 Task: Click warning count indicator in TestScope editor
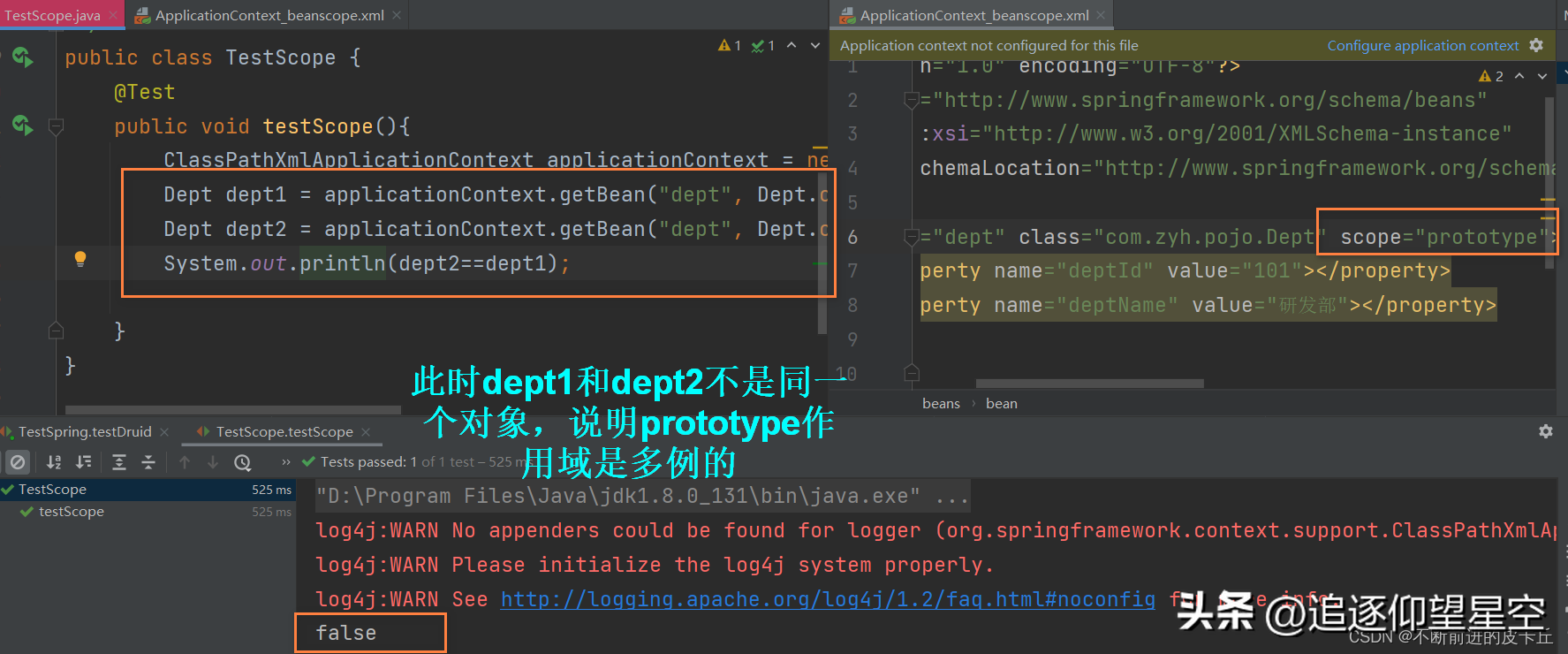(730, 45)
